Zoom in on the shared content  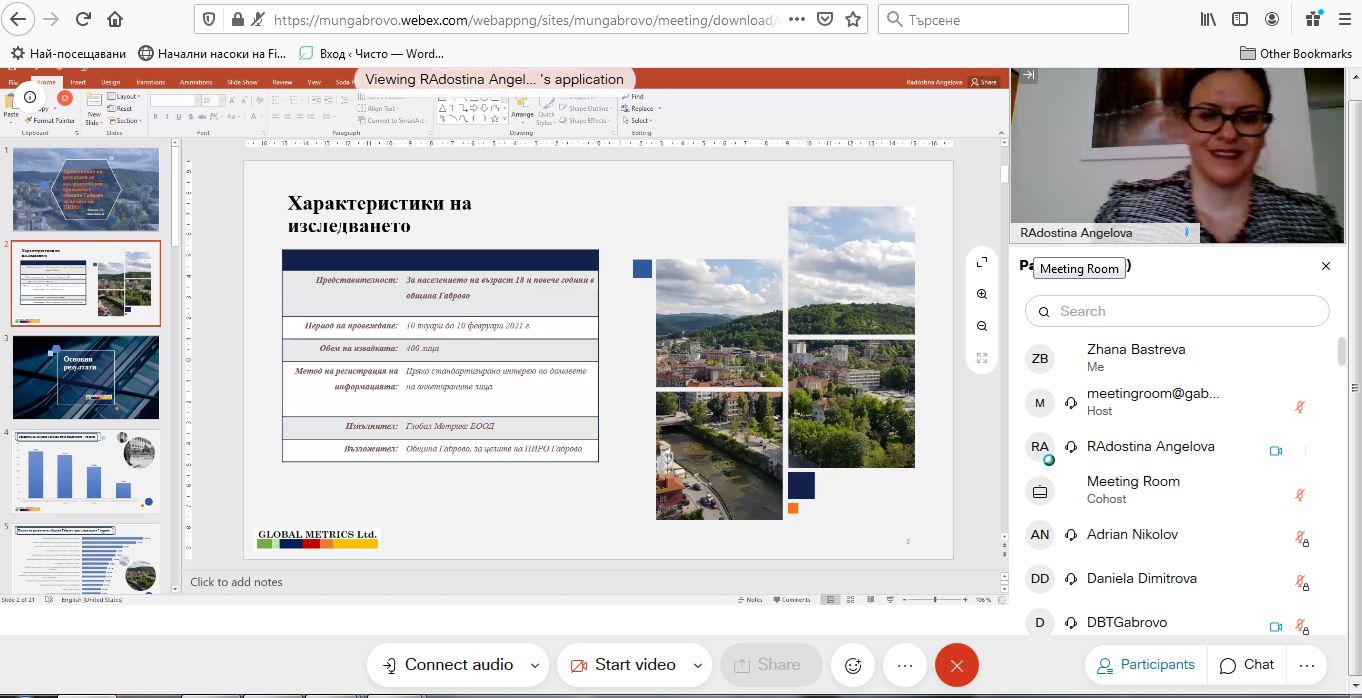click(x=982, y=294)
